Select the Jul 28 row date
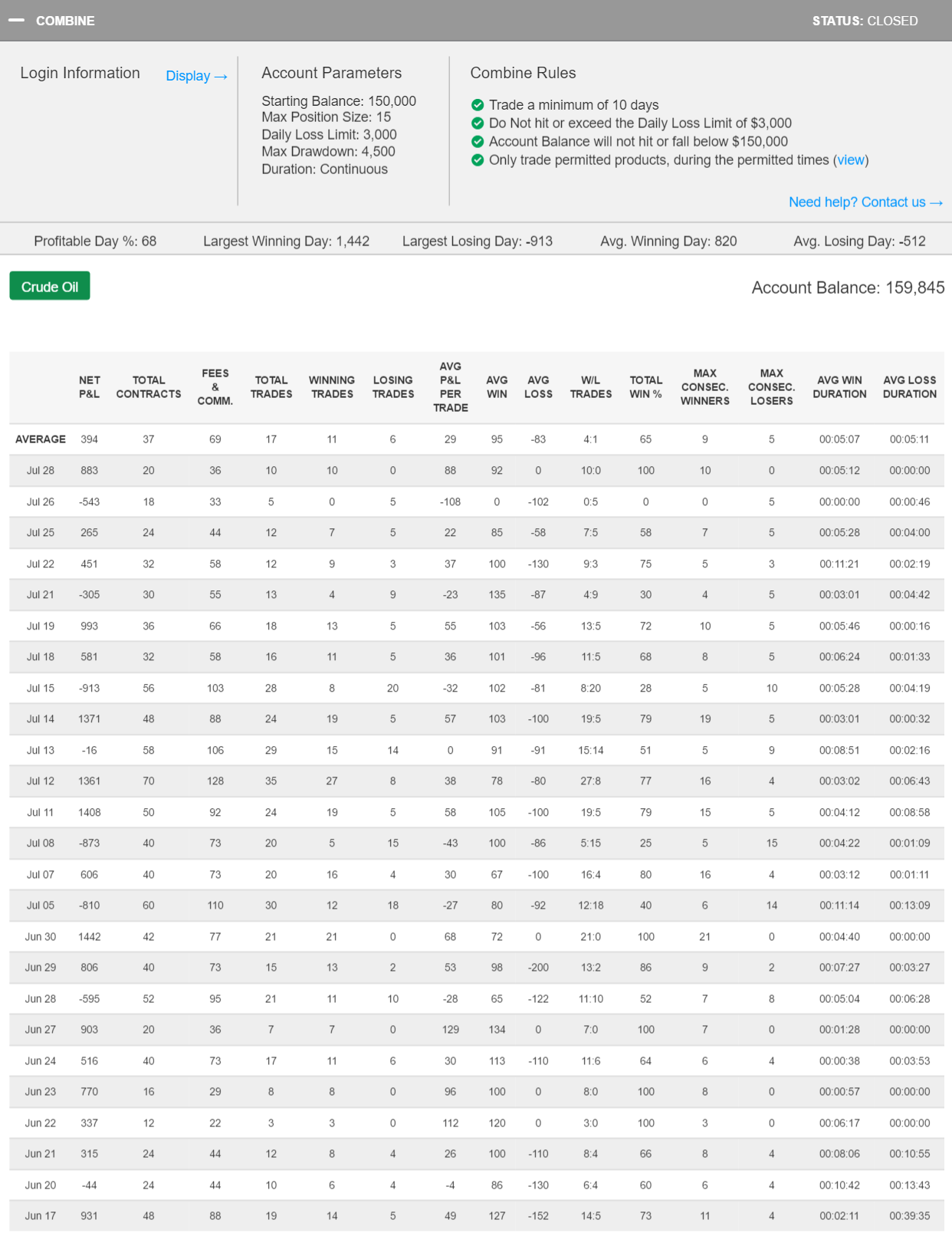This screenshot has height=1246, width=952. tap(41, 471)
